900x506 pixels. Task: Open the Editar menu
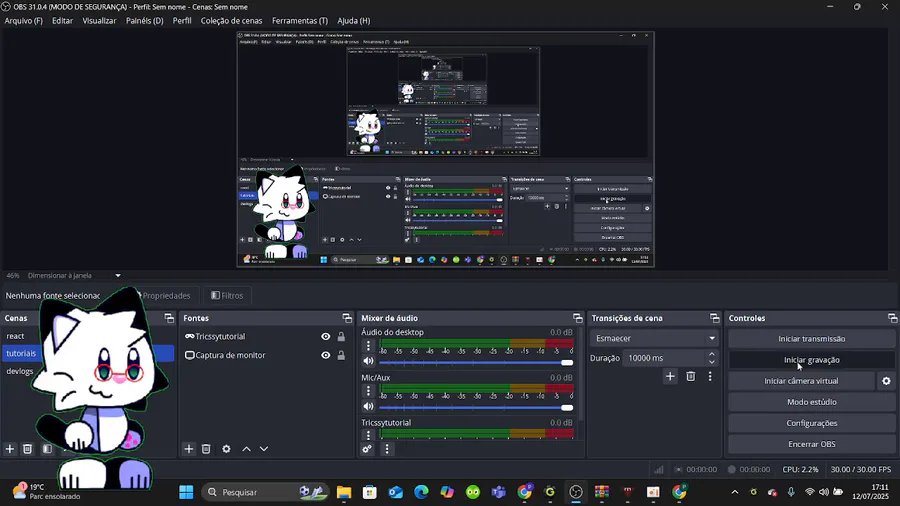pos(62,21)
